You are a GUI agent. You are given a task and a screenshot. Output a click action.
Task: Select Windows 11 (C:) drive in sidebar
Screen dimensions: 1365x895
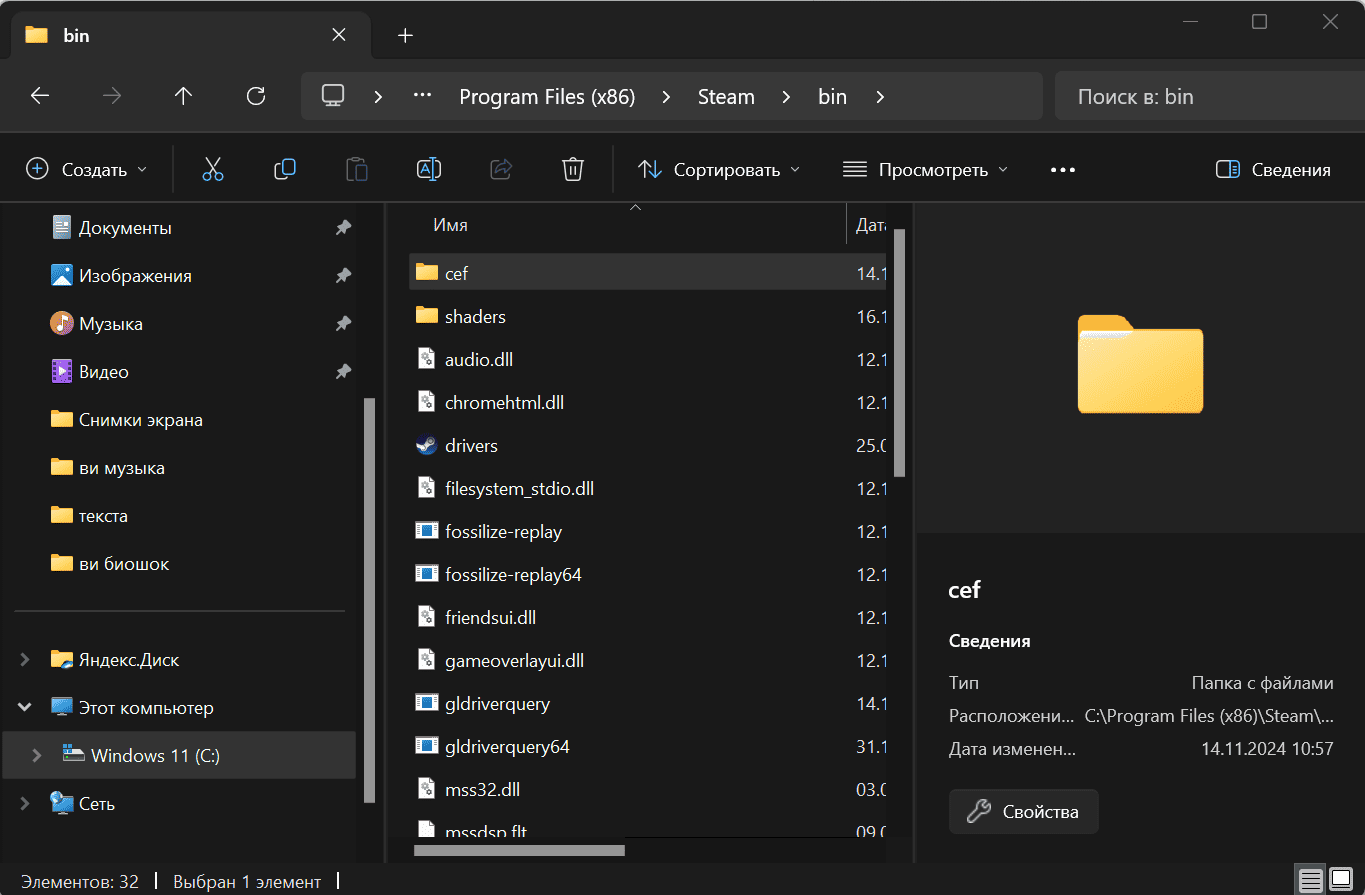click(x=179, y=756)
